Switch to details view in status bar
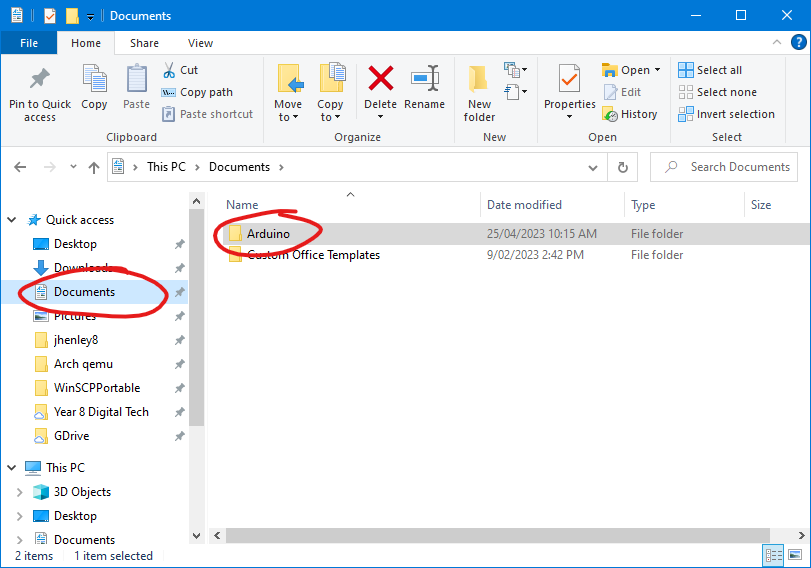 coord(774,555)
